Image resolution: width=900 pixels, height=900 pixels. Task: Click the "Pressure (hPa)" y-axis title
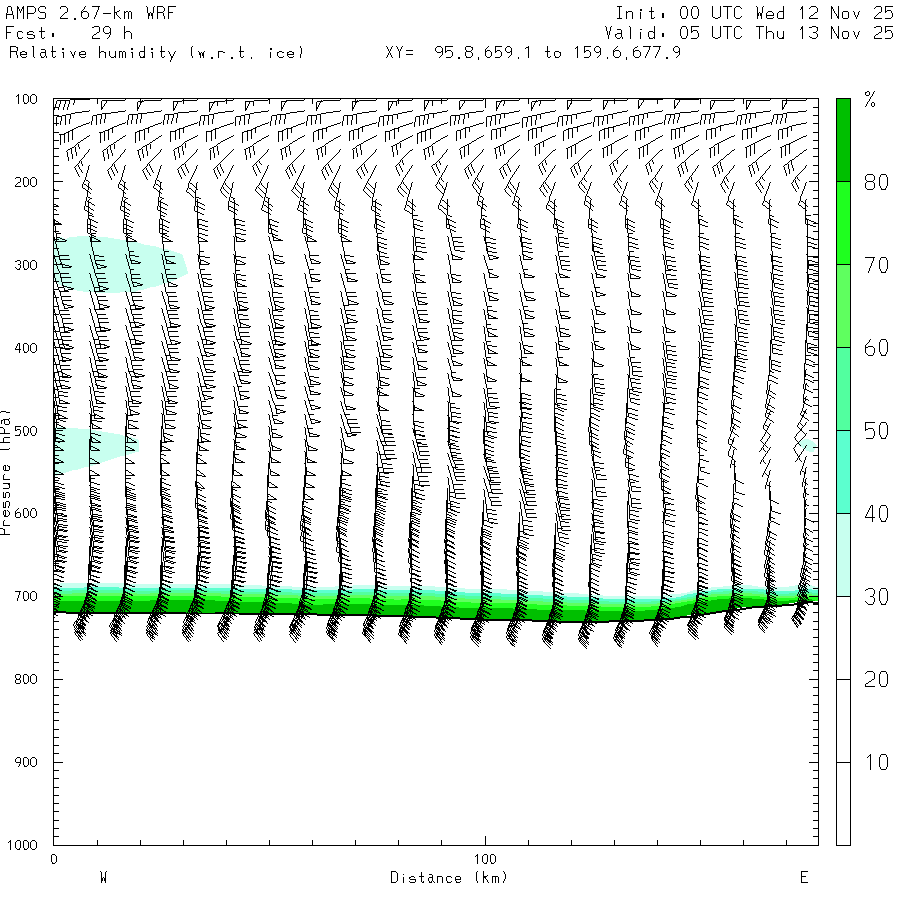7,471
